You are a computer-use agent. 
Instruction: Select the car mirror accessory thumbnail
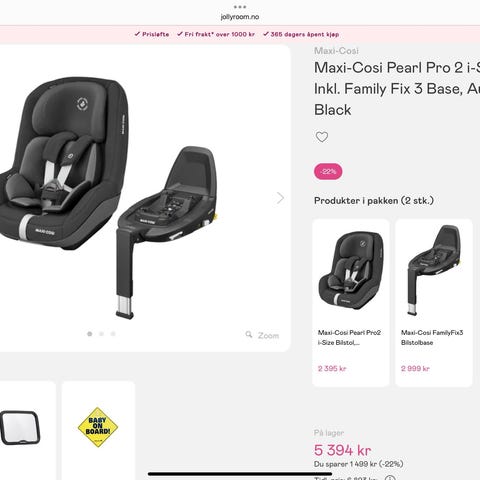pos(21,427)
